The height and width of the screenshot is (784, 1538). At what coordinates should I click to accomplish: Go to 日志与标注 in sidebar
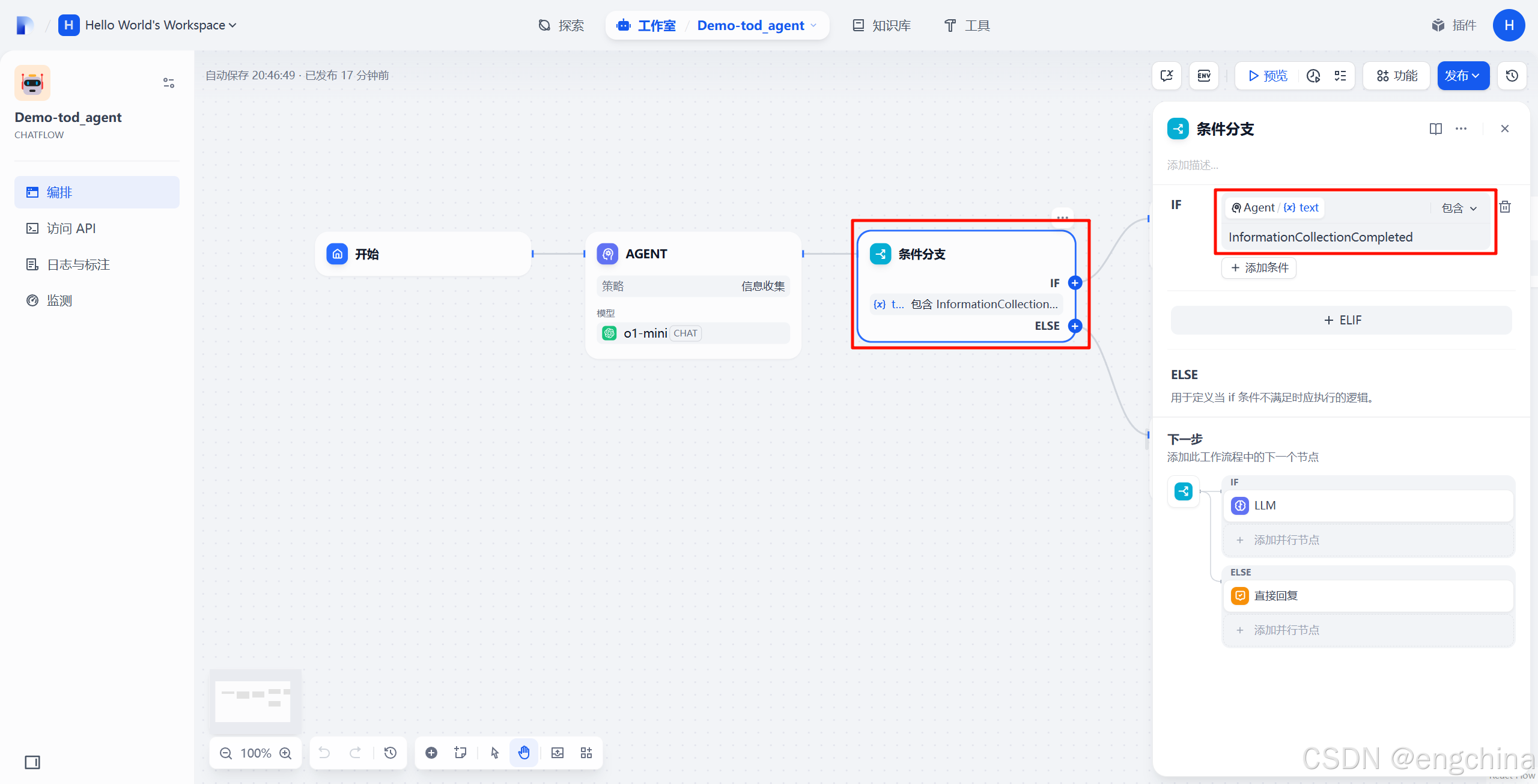pos(78,264)
